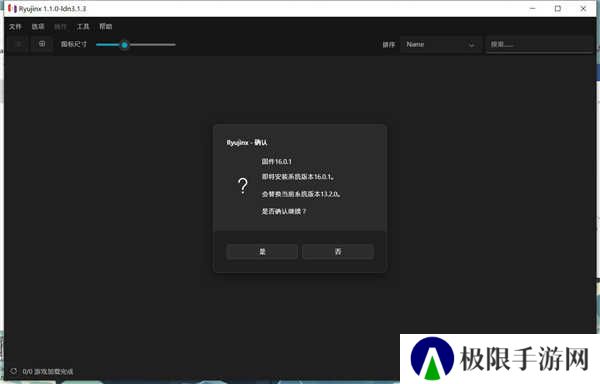Click the sort dropdown chevron arrow
Screen dimensions: 600x384
471,45
